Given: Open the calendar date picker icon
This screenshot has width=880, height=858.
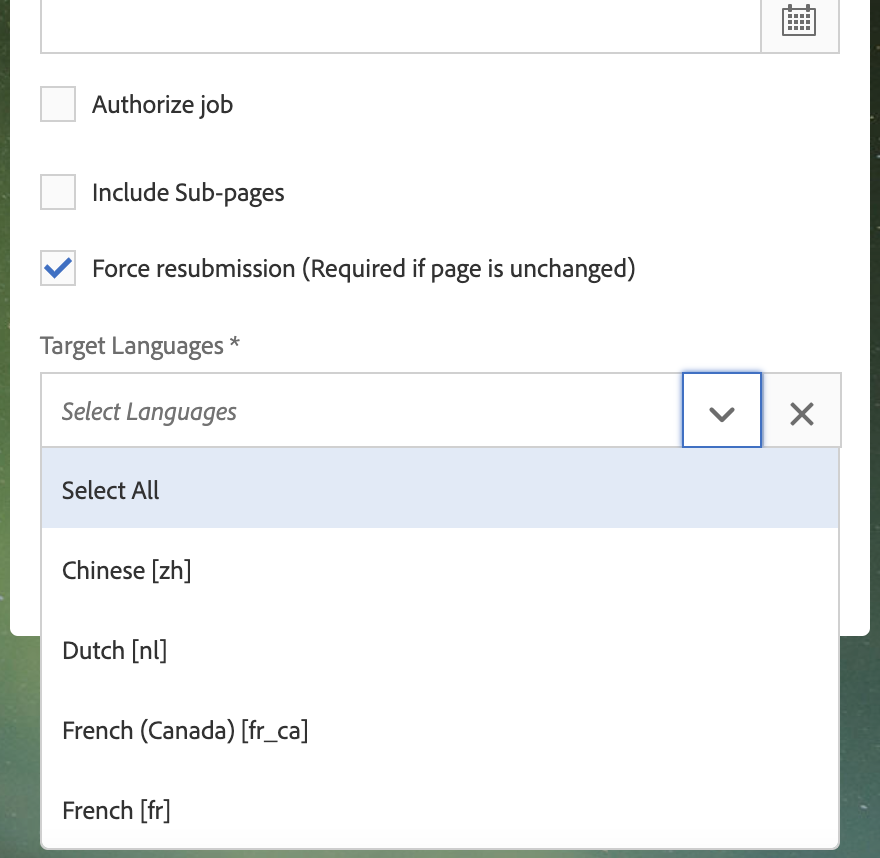Looking at the screenshot, I should 799,21.
